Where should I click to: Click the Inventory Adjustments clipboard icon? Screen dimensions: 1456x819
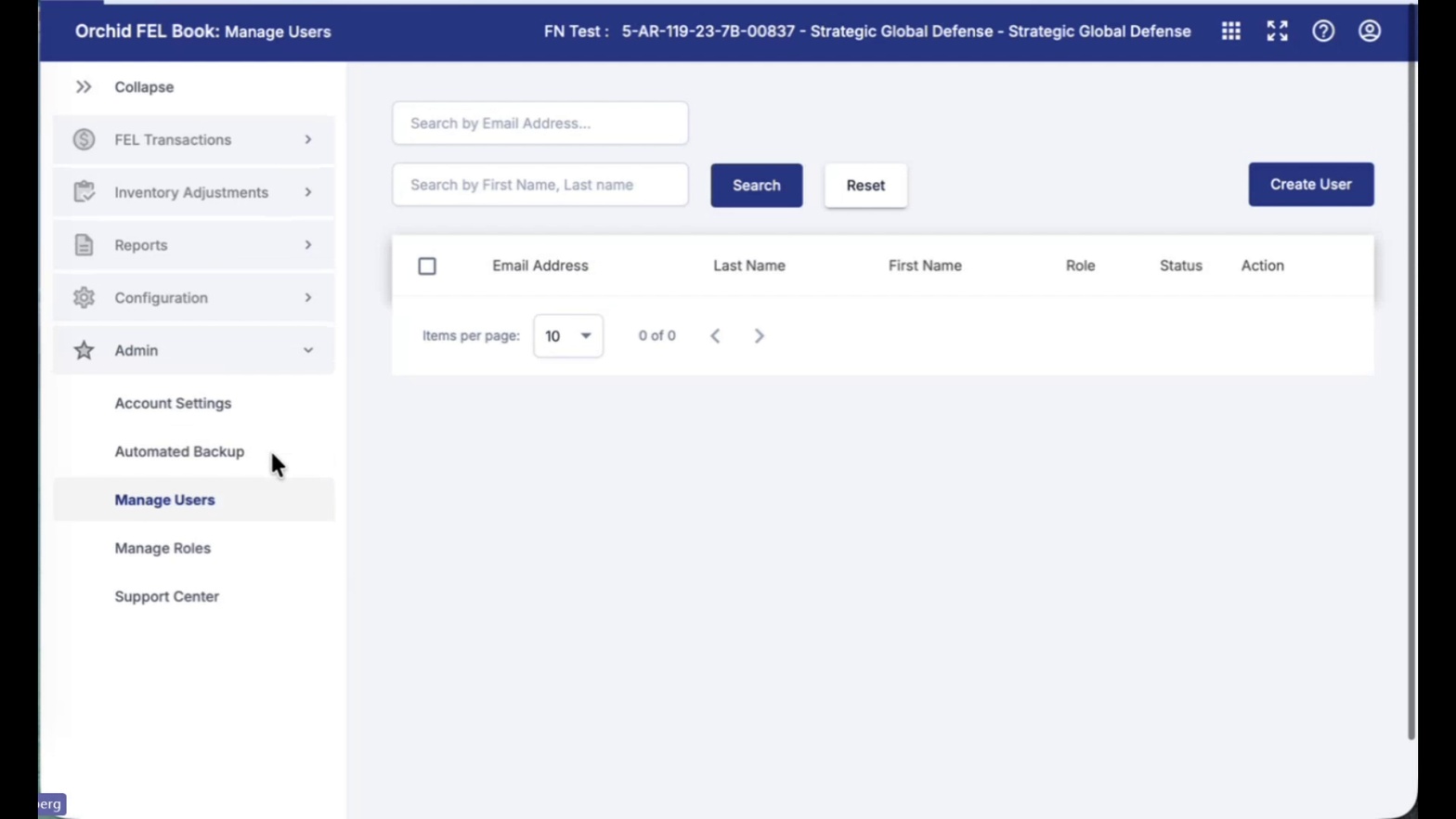[84, 192]
